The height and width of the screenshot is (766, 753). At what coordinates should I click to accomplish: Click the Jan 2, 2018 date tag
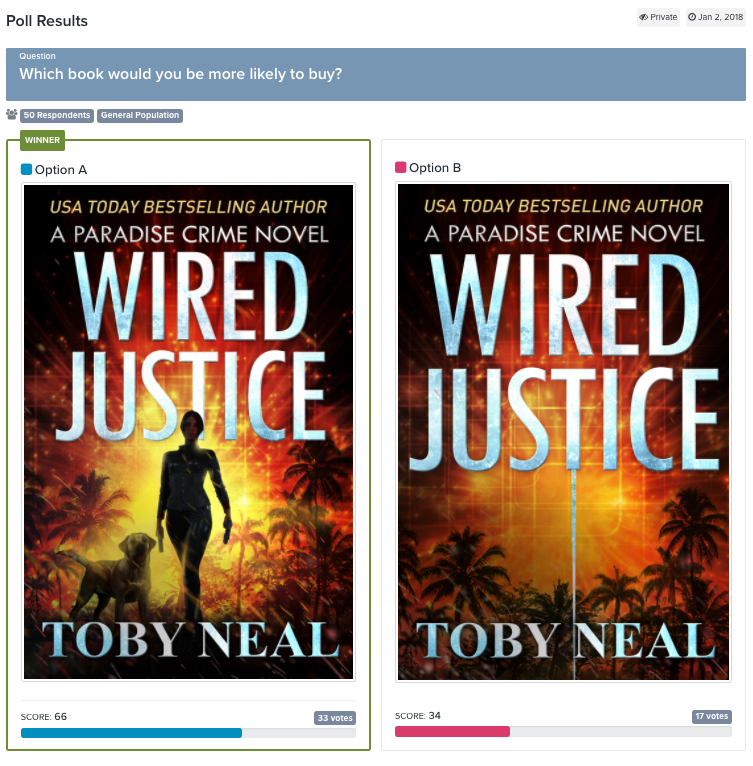[715, 17]
